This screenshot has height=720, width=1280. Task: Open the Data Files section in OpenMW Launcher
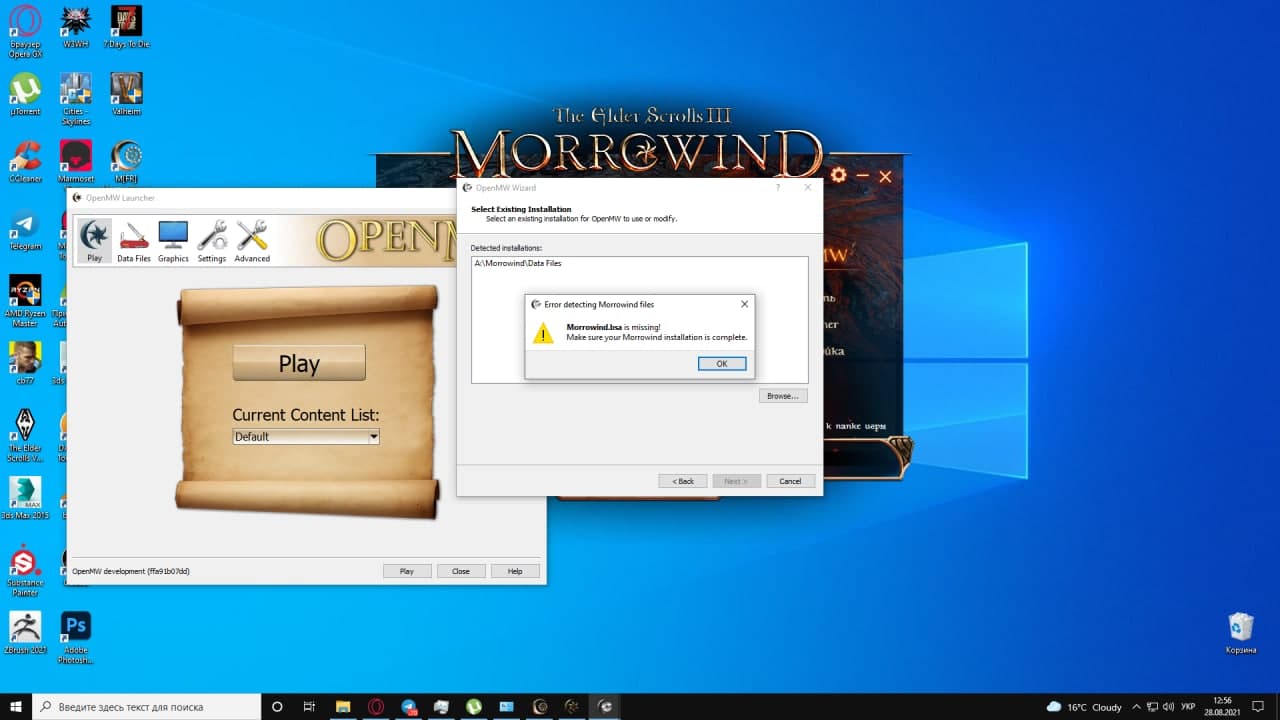[x=134, y=241]
